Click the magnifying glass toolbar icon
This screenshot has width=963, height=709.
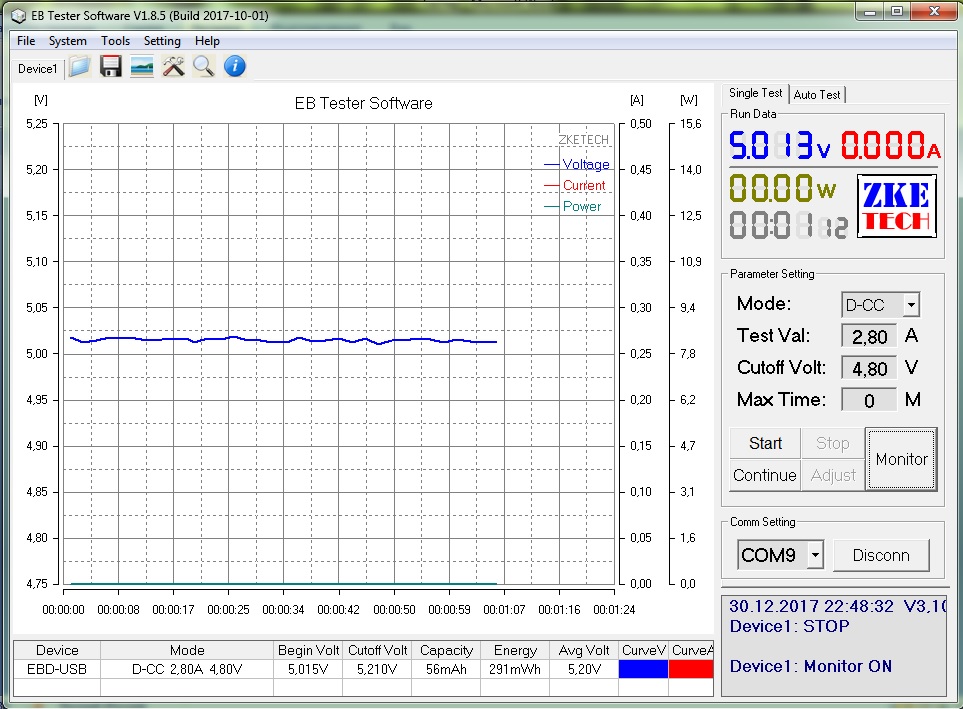click(x=204, y=66)
